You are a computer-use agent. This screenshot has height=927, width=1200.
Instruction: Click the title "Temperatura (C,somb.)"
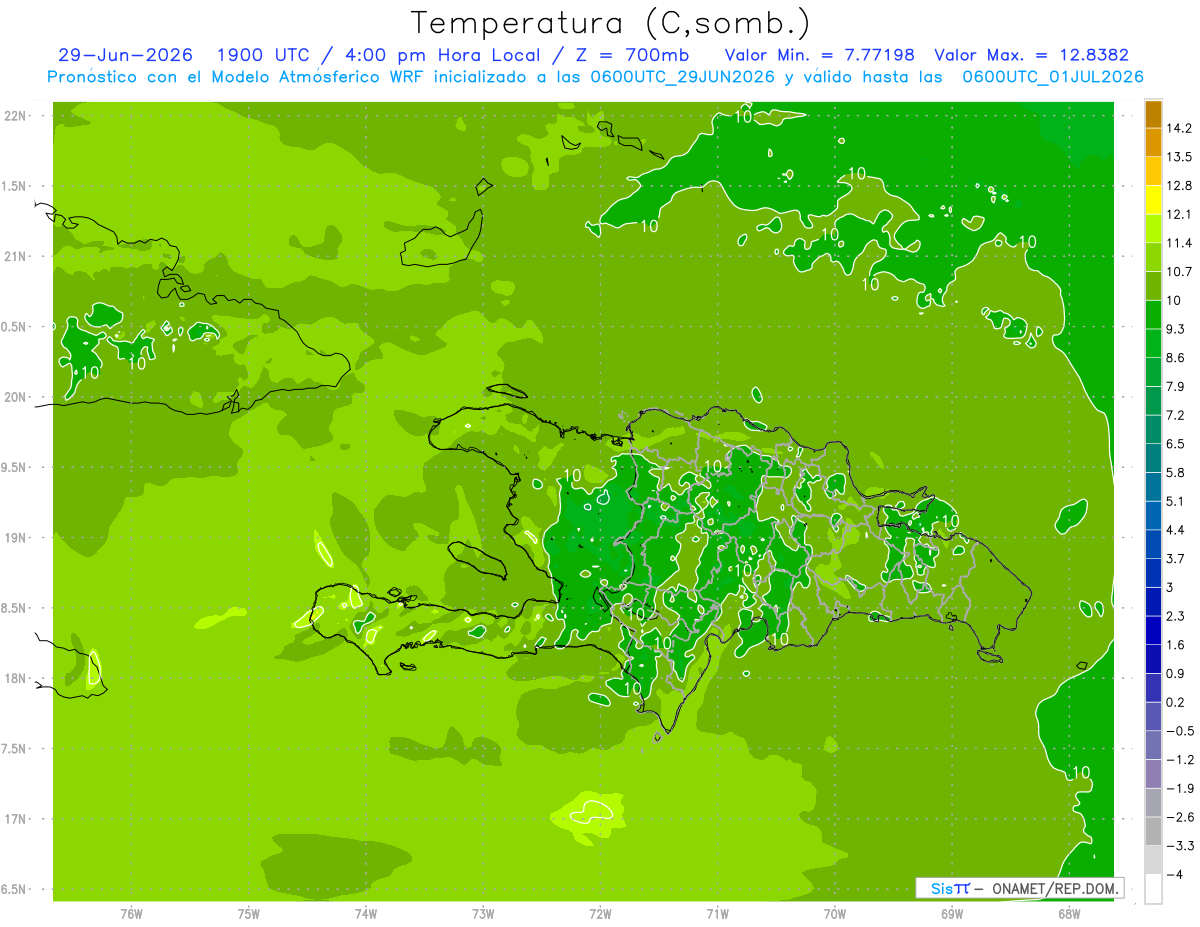click(610, 22)
